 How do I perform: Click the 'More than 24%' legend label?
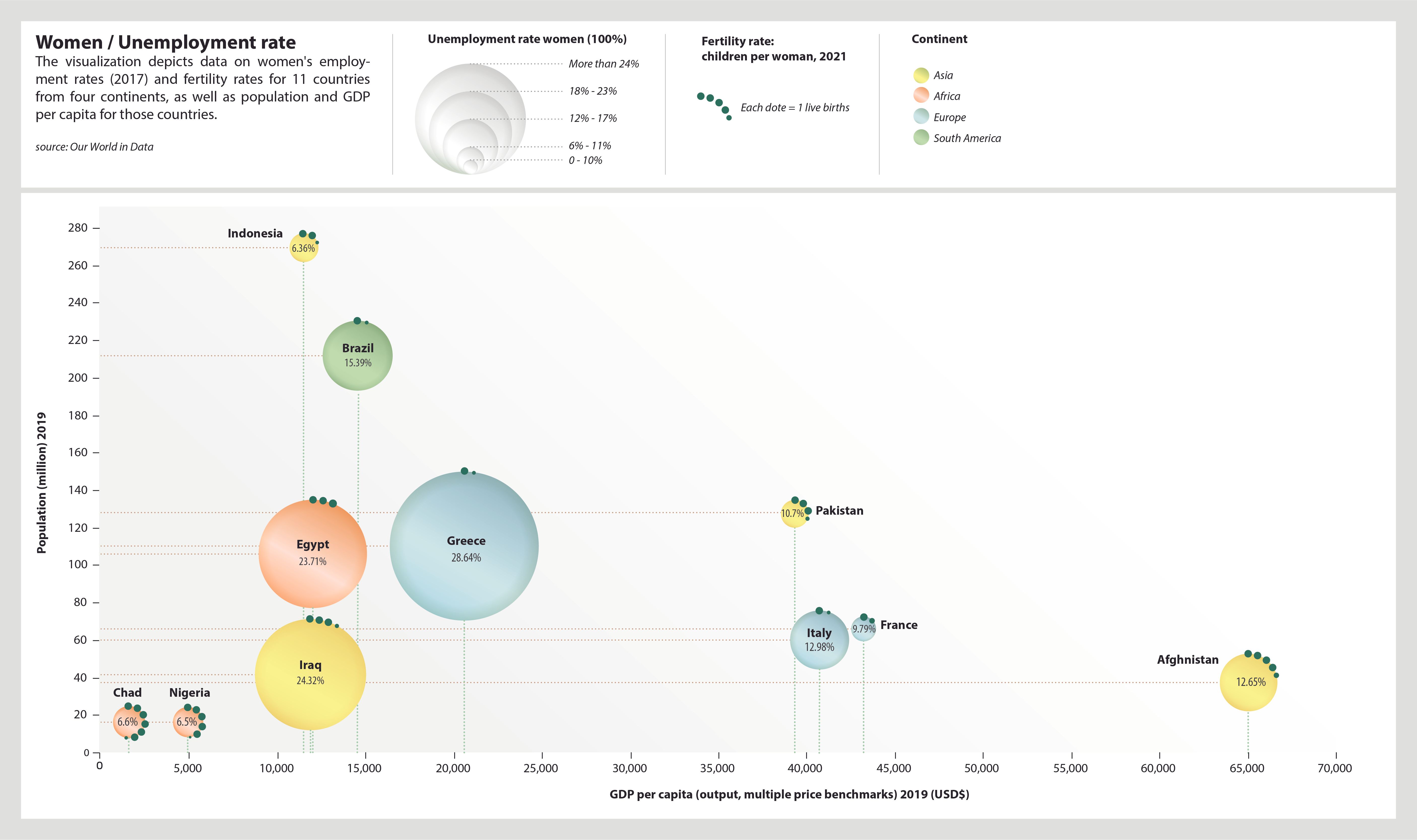point(604,64)
